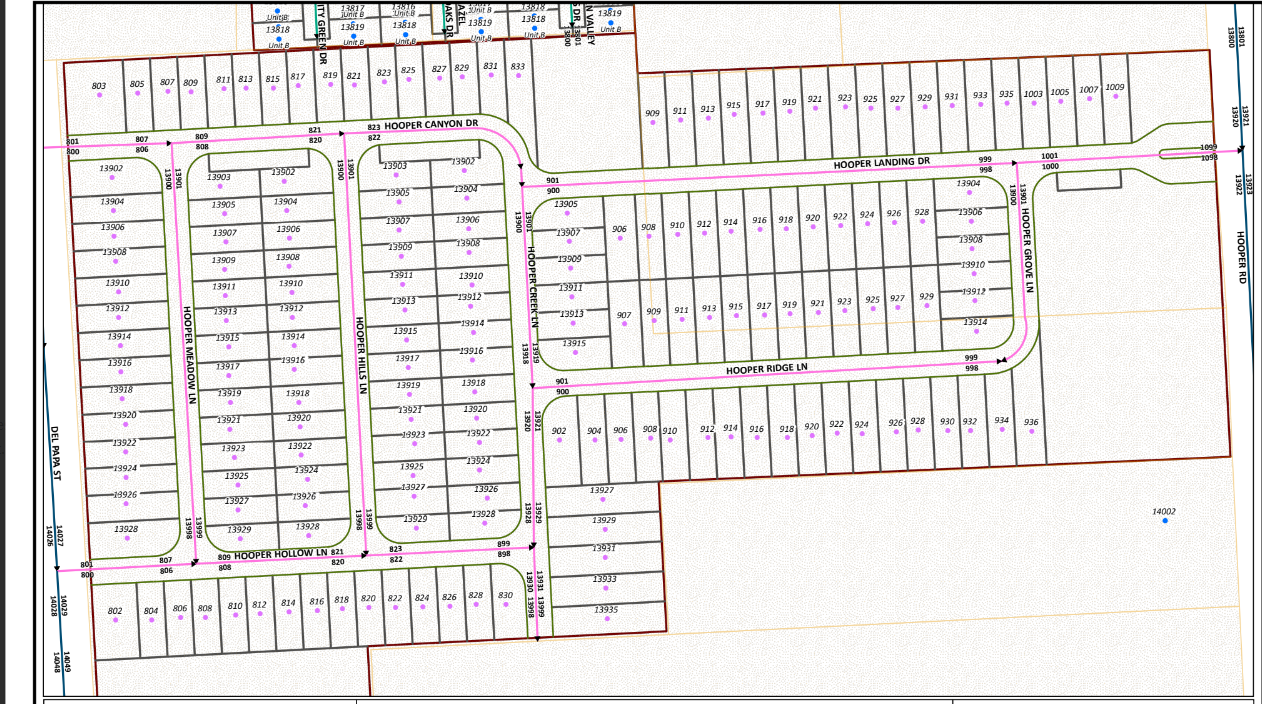This screenshot has height=704, width=1262.
Task: Click the blue address point at 14002
Action: (1164, 521)
